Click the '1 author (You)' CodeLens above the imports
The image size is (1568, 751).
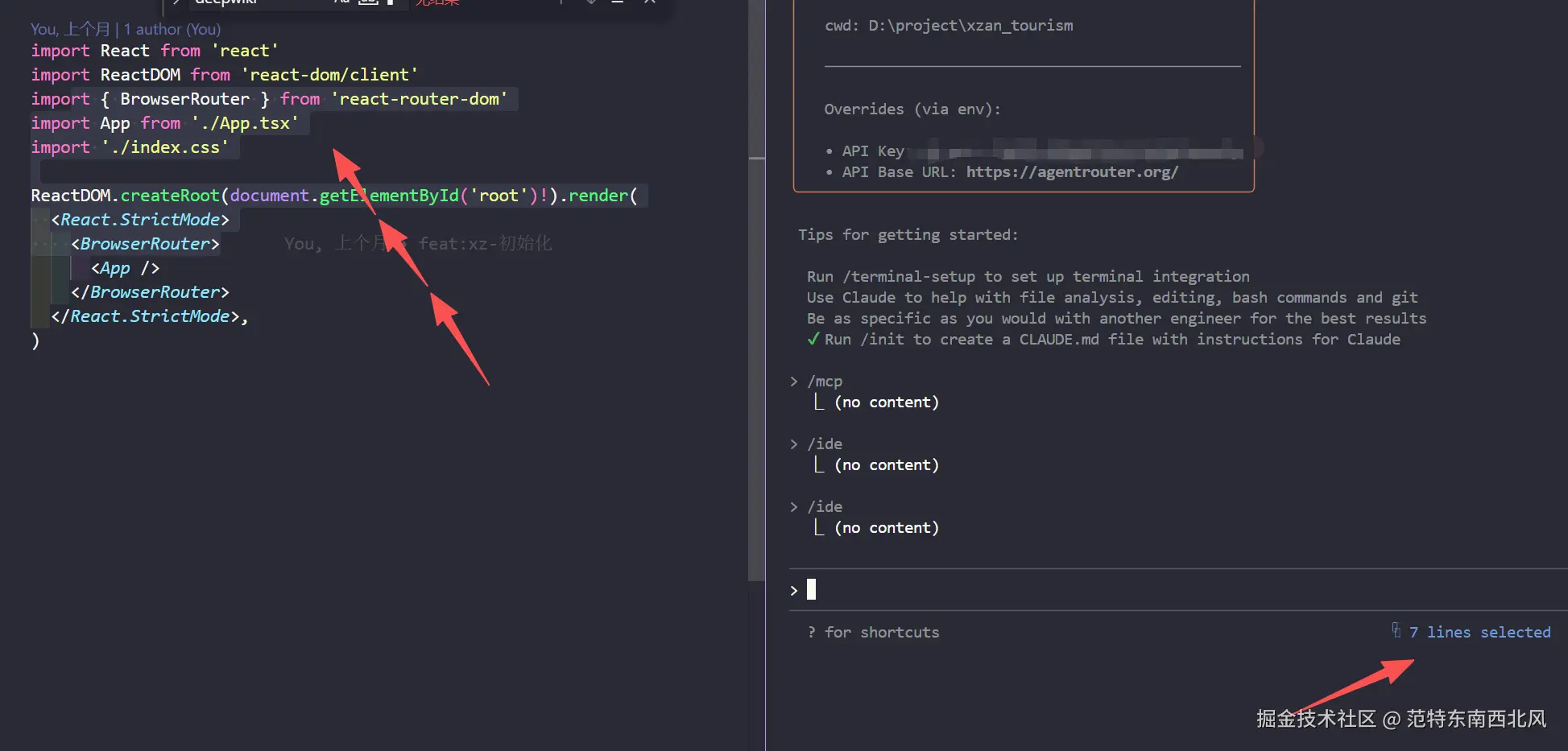point(172,29)
